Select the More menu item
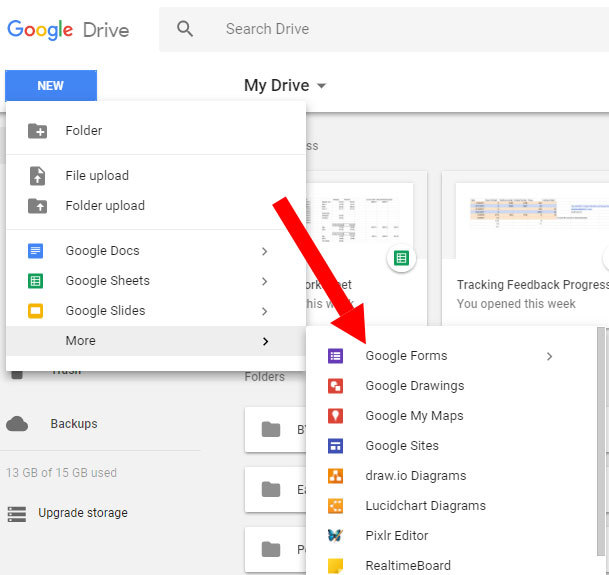The width and height of the screenshot is (609, 575). coord(156,341)
